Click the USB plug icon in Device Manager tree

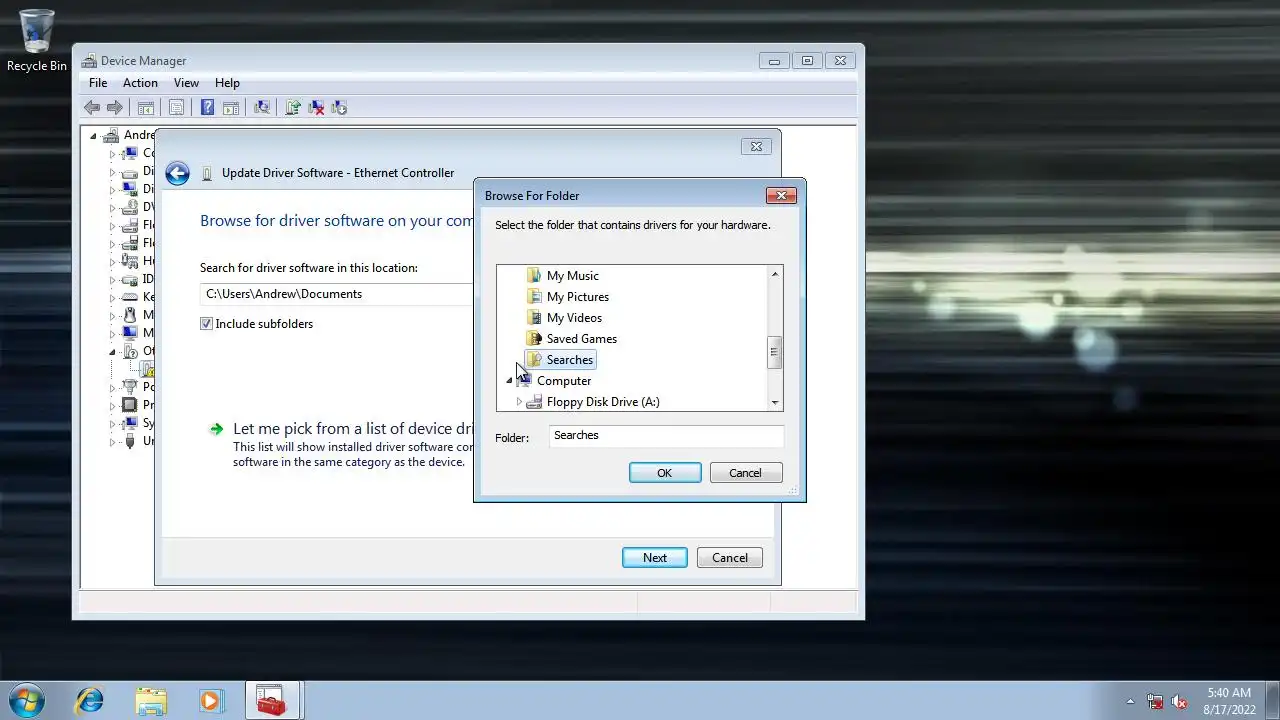click(129, 441)
